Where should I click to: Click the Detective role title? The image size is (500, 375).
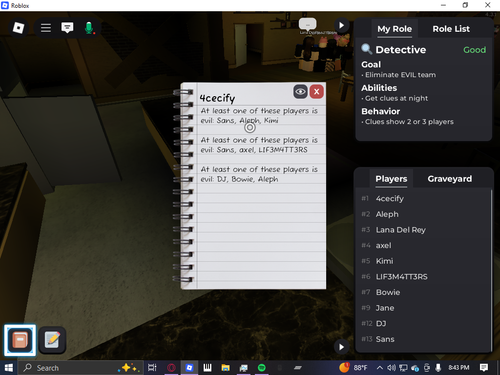click(x=401, y=50)
